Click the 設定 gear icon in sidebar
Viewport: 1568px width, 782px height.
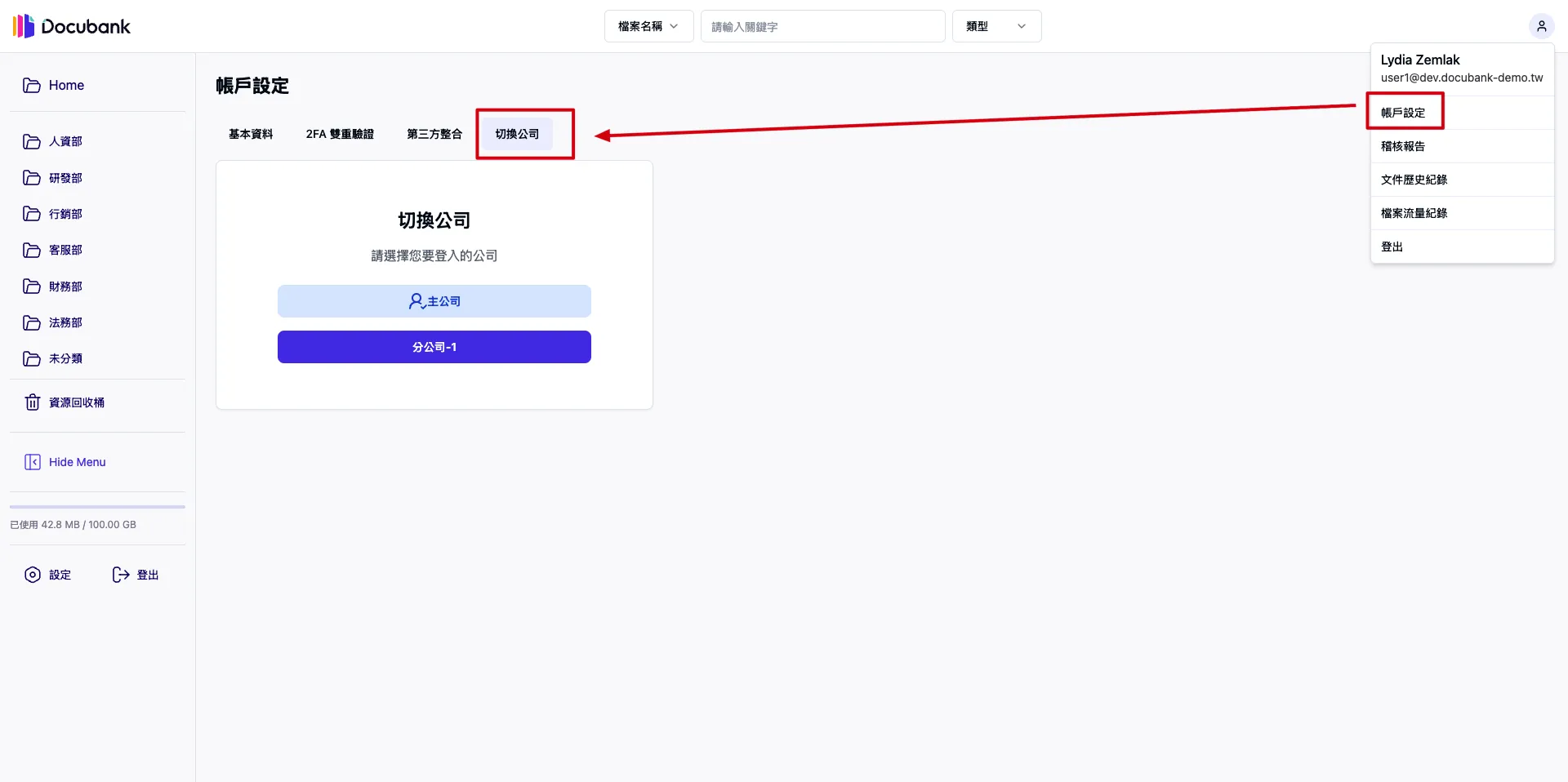click(33, 575)
